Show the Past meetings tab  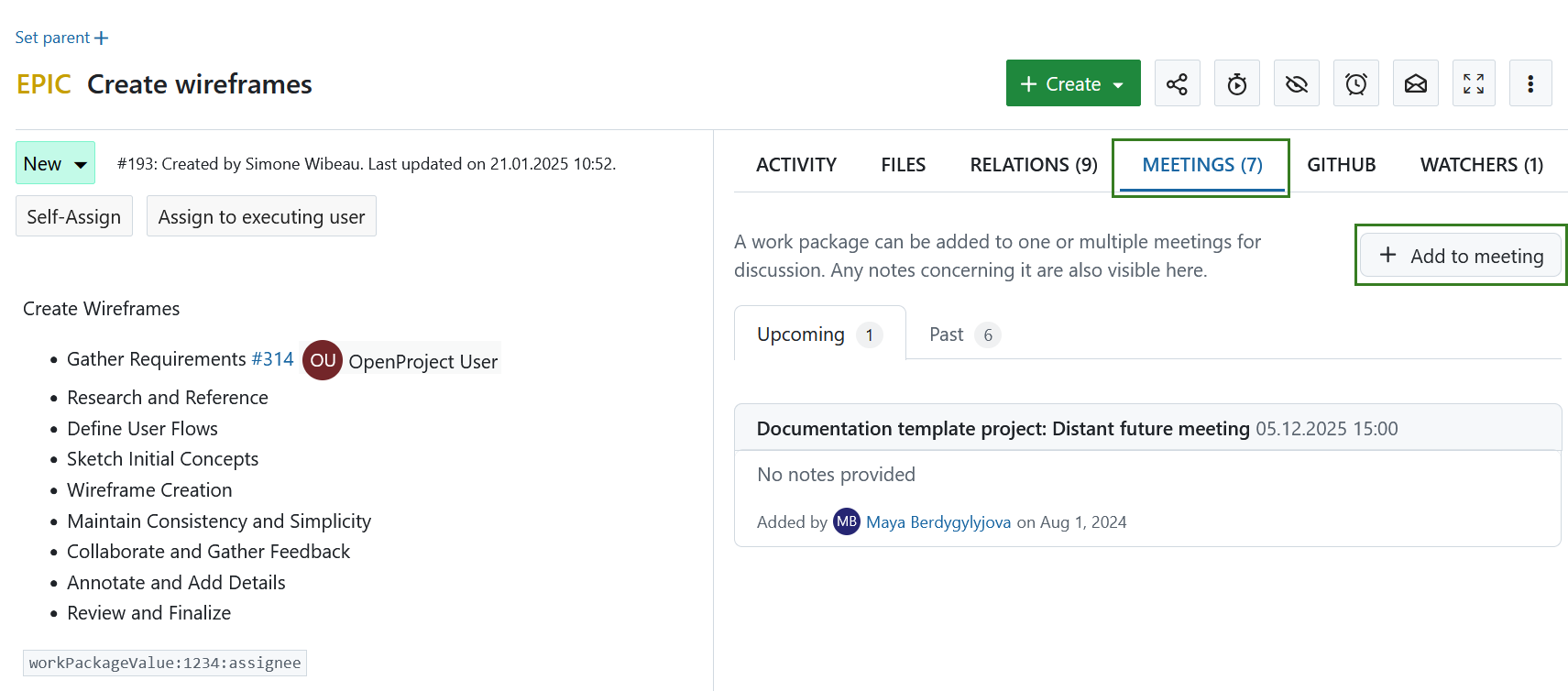point(962,335)
